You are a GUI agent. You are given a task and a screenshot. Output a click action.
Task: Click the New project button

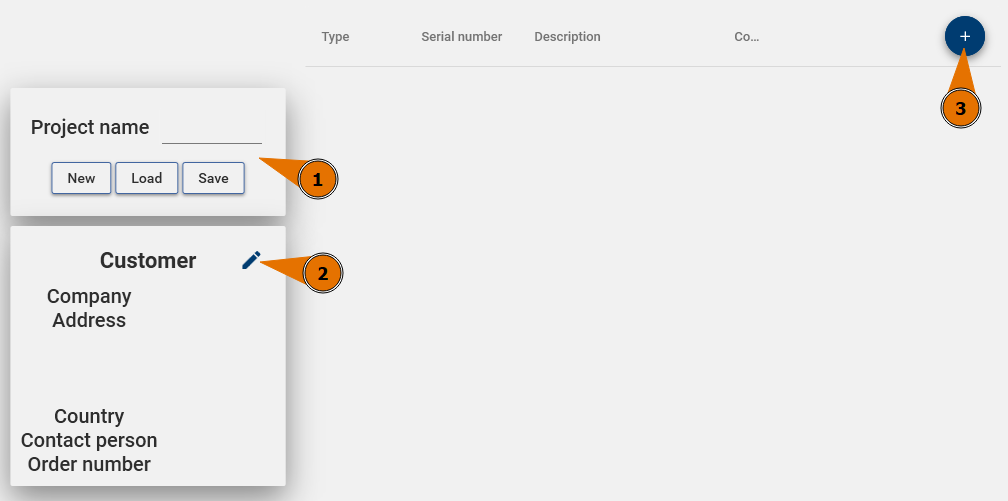coord(81,178)
